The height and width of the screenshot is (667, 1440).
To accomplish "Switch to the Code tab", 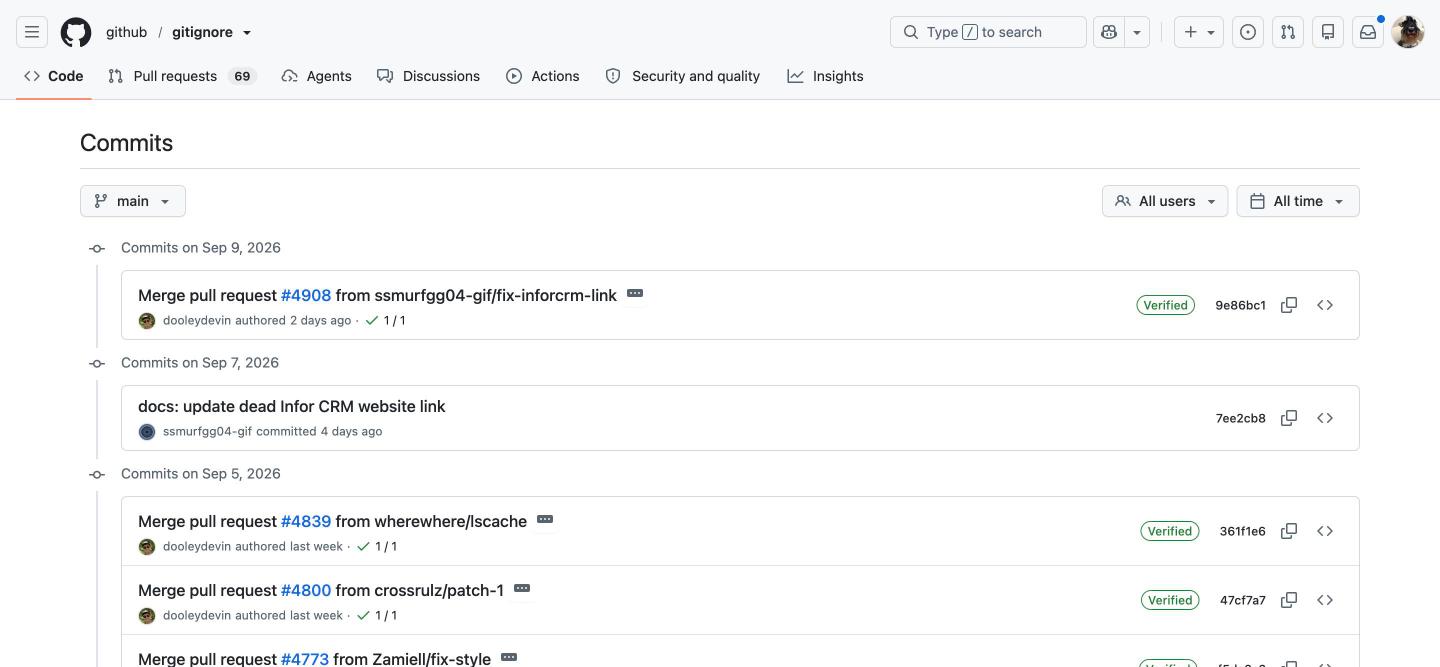I will (54, 76).
